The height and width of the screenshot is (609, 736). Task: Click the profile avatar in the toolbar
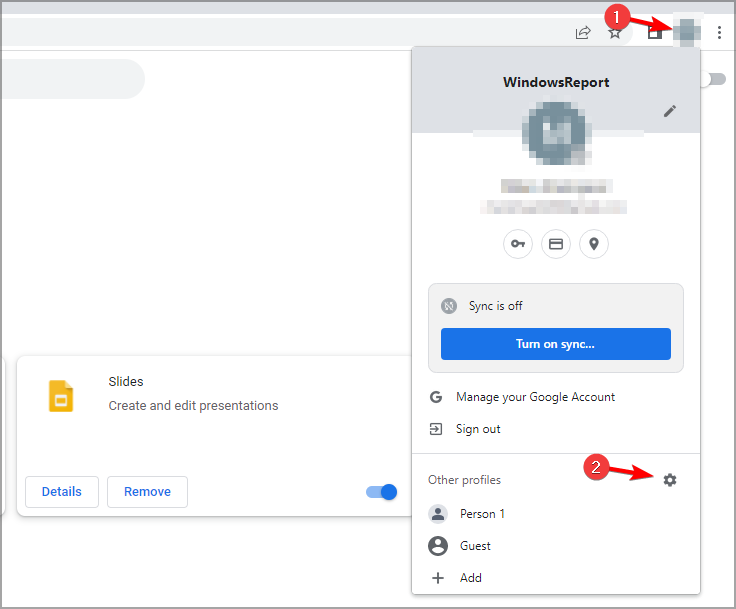pyautogui.click(x=687, y=32)
